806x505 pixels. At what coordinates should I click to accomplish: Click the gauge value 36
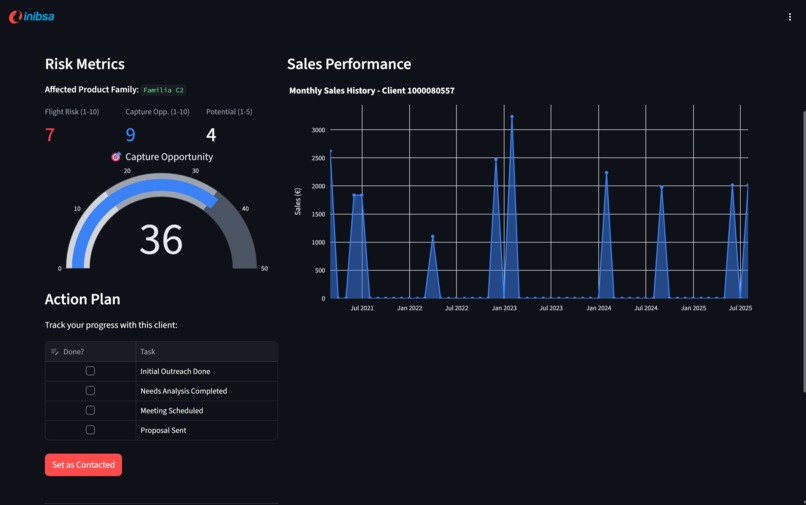point(161,240)
